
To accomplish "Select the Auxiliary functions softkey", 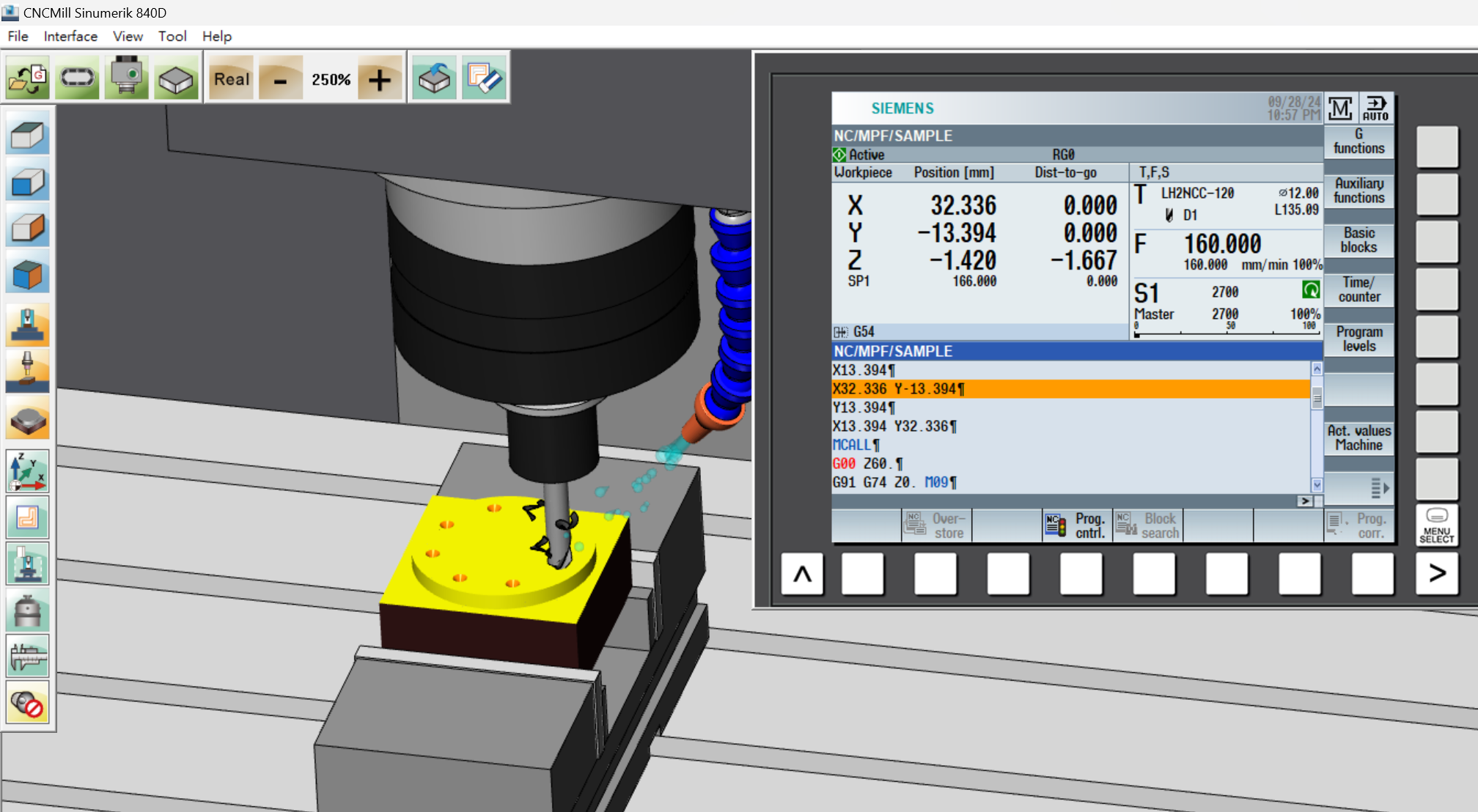I will click(x=1358, y=191).
